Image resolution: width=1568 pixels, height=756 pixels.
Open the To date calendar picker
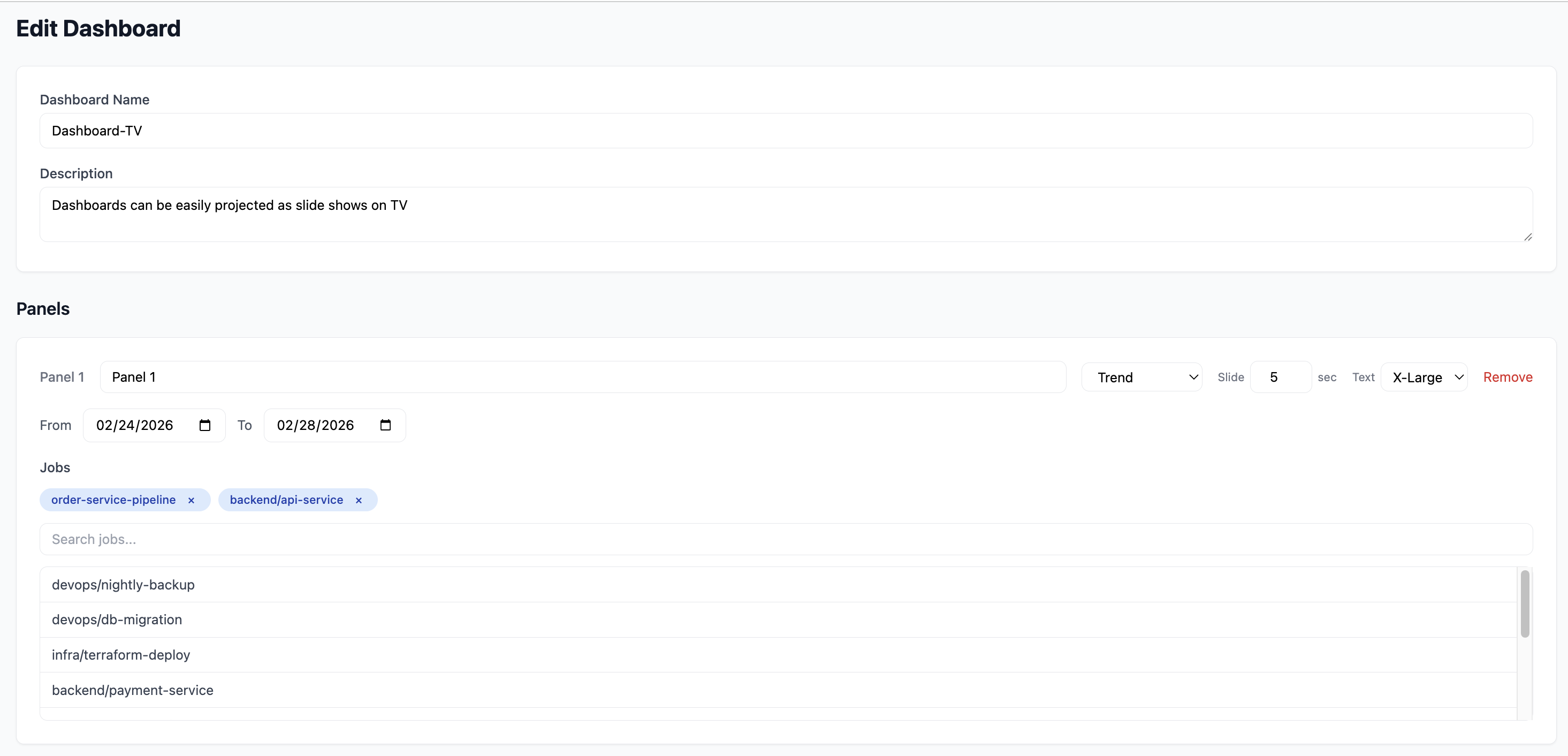385,425
